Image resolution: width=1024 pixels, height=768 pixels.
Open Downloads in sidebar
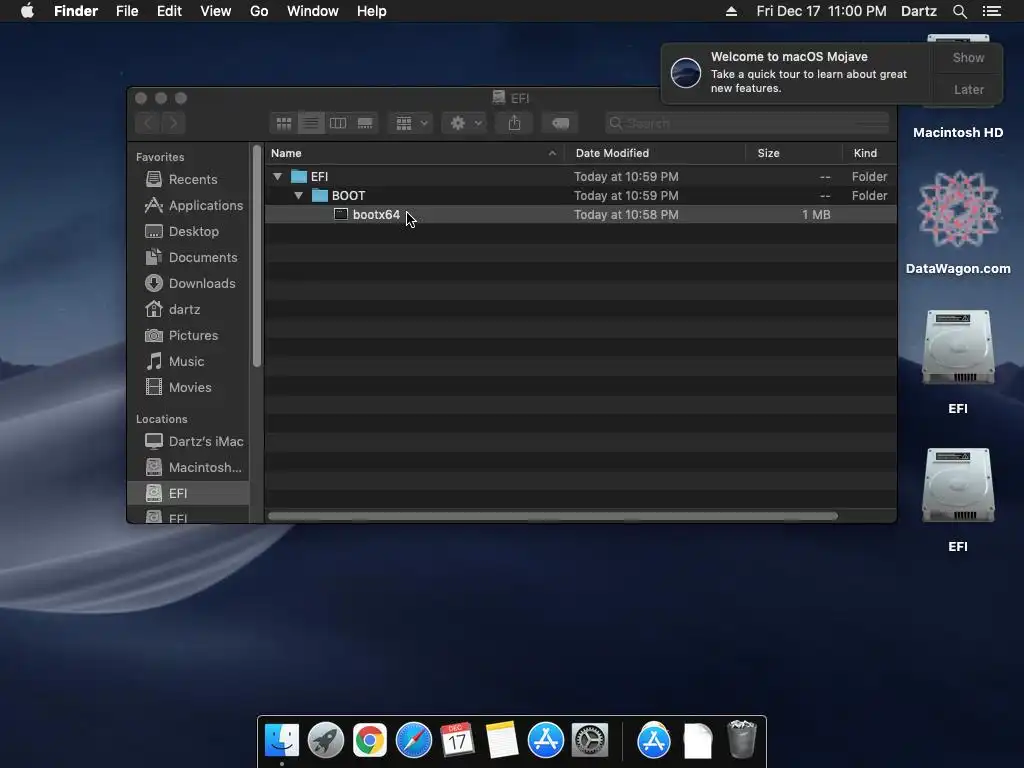[189, 283]
